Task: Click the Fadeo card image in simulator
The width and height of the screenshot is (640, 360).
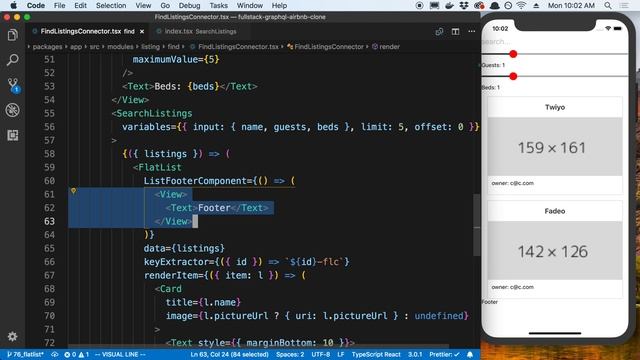Action: [x=555, y=251]
